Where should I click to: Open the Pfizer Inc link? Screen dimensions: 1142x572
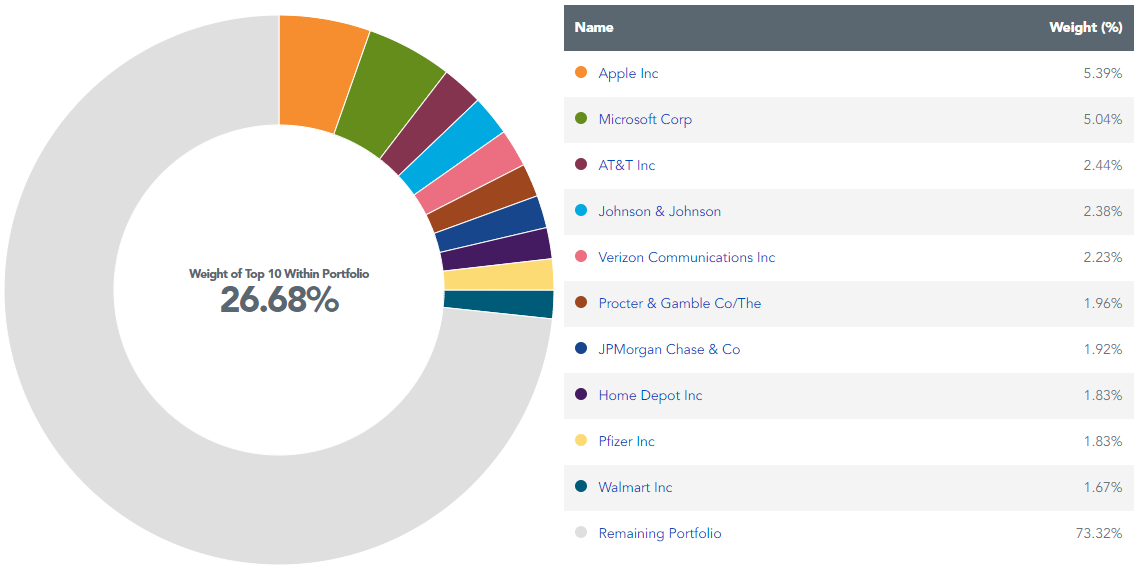pyautogui.click(x=626, y=441)
